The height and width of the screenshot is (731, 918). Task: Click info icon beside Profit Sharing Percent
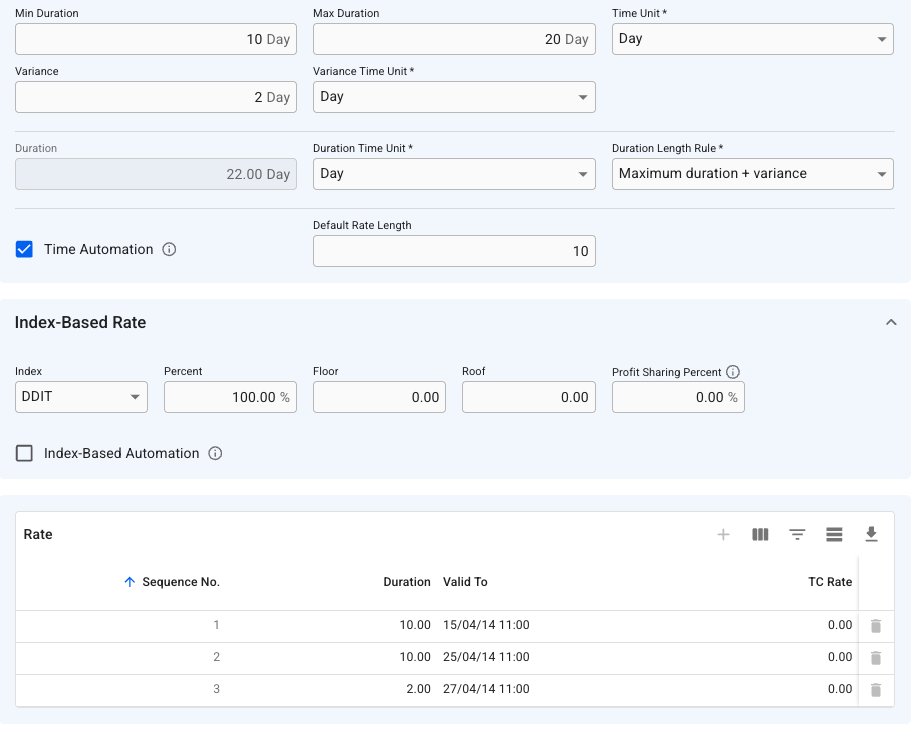[x=733, y=372]
